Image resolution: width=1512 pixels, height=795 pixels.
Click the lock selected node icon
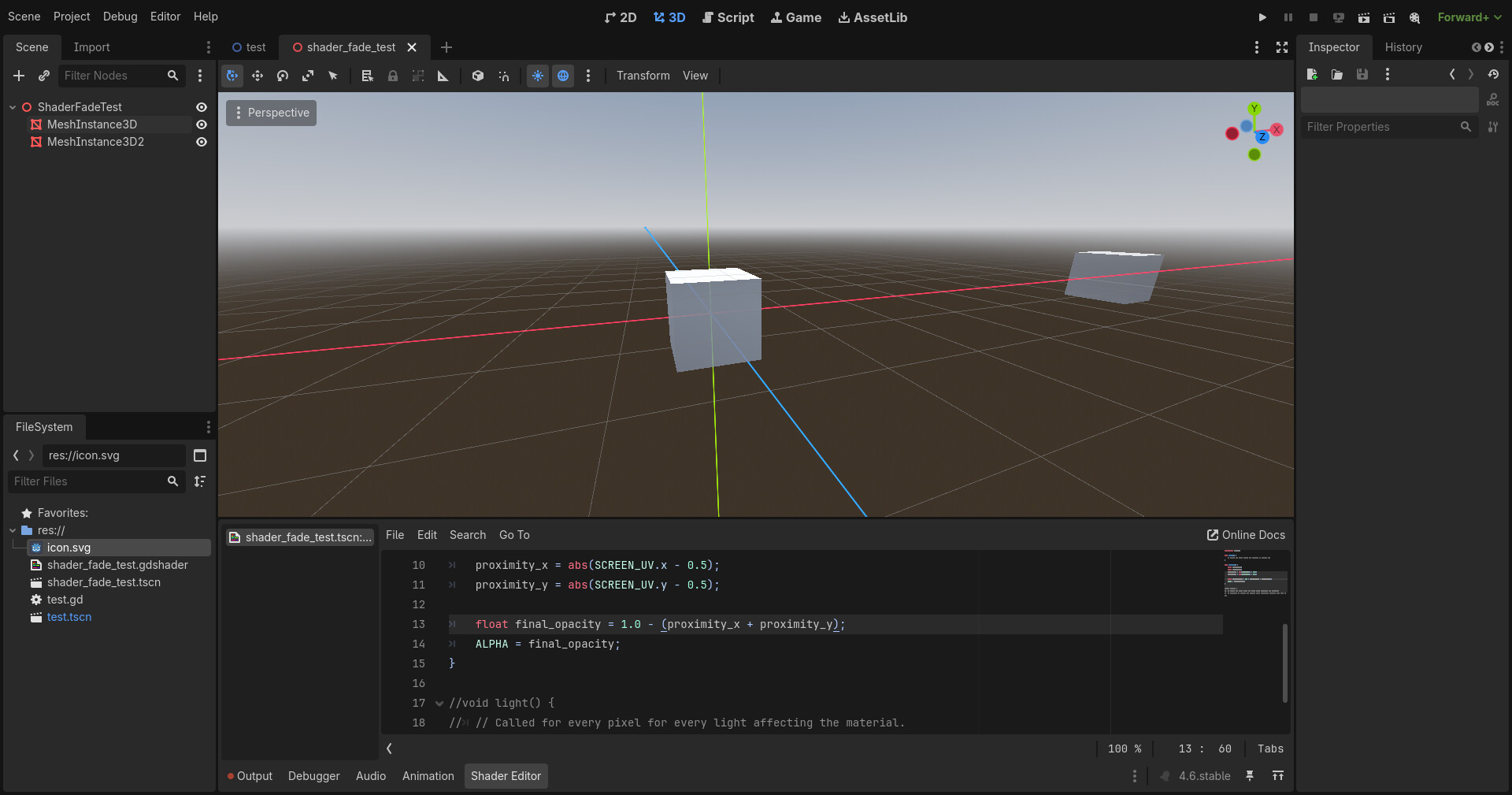pos(393,76)
